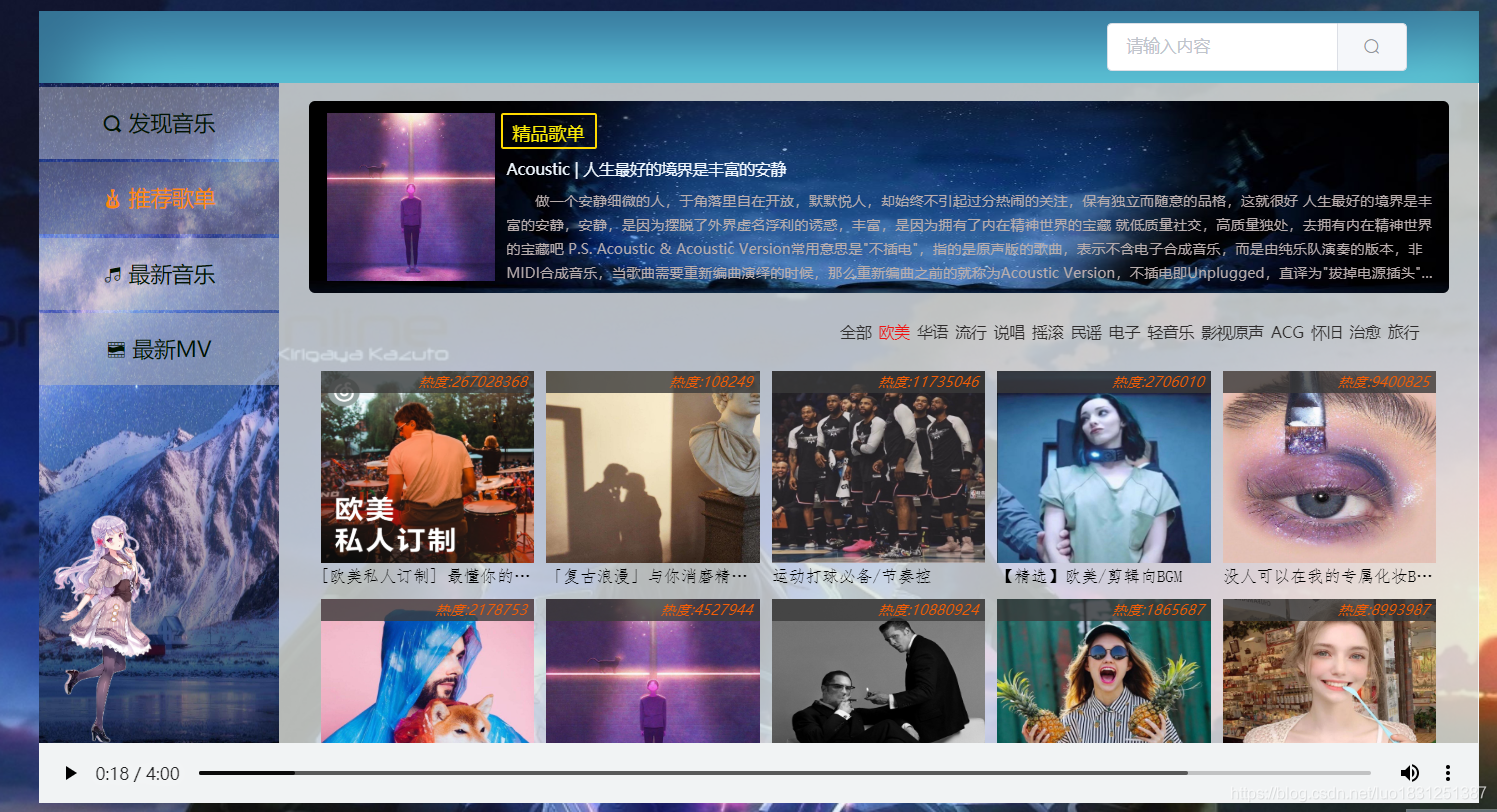Open the 运动打球必备 playlist cover
The width and height of the screenshot is (1497, 812).
(878, 467)
